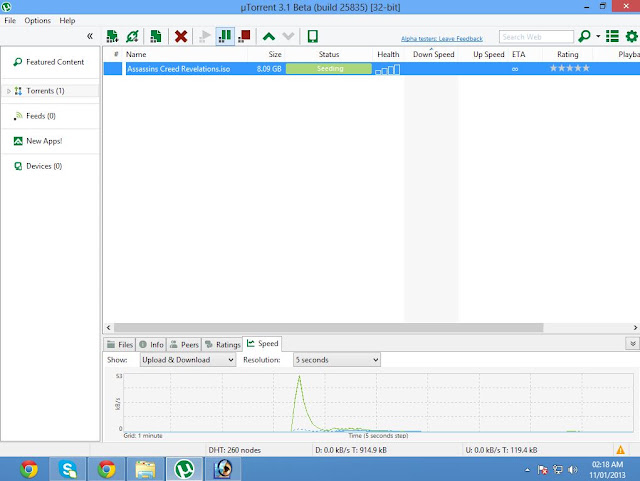Screen dimensions: 640x481
Task: Collapse the detail pane with the double arrow
Action: (x=632, y=344)
